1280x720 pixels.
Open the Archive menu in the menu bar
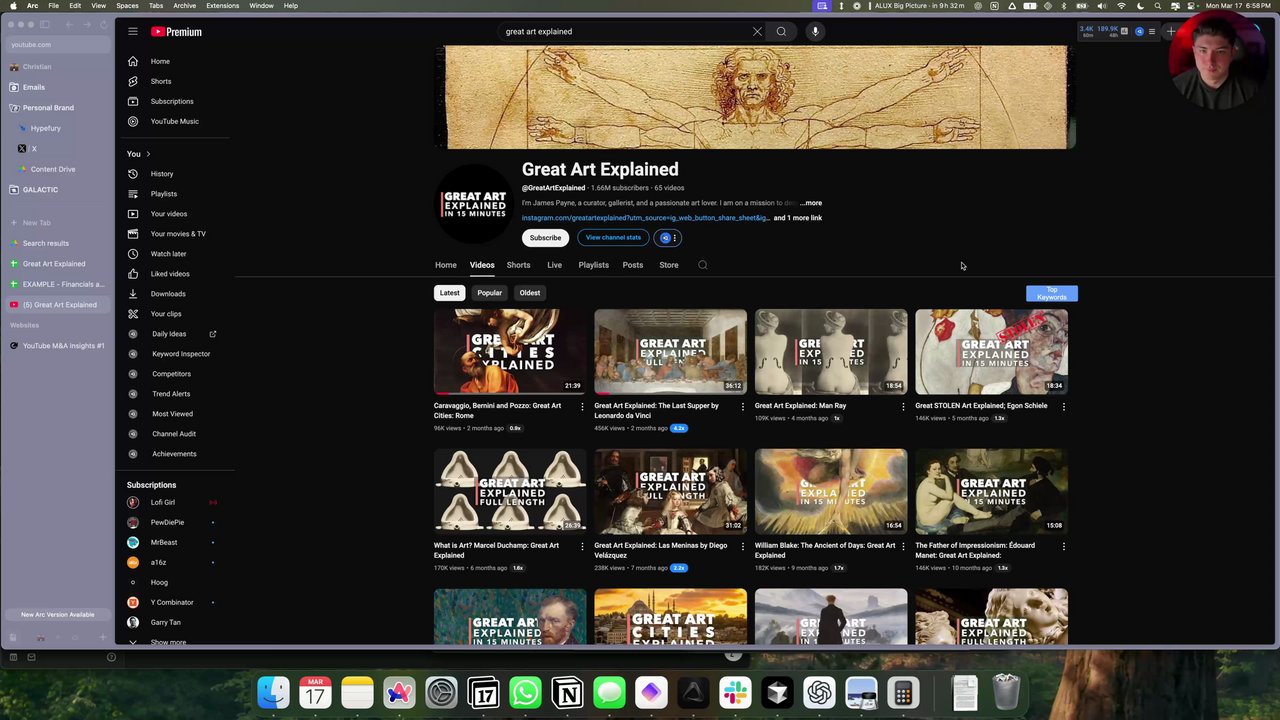[x=185, y=6]
